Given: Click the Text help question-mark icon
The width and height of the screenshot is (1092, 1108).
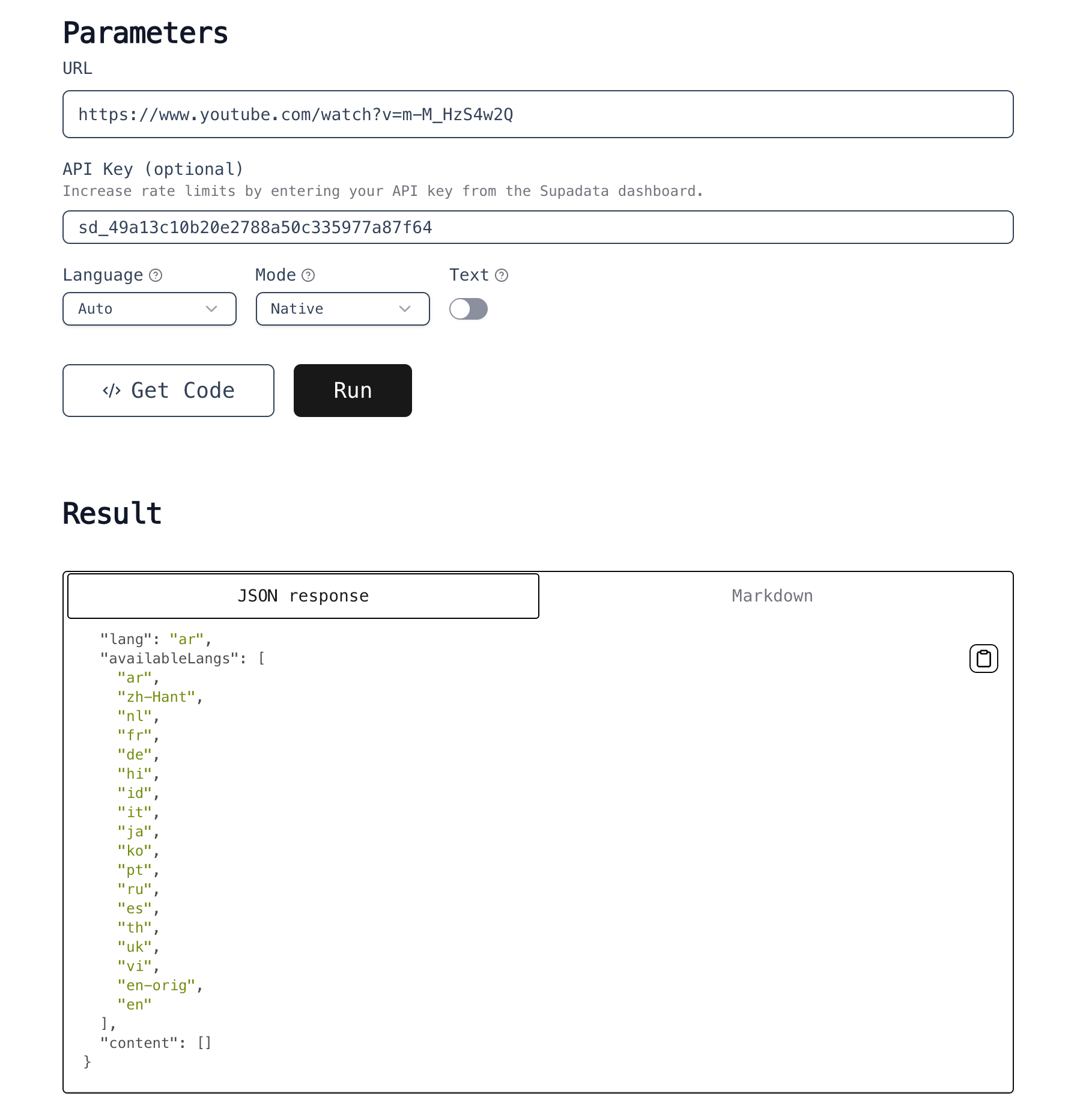Looking at the screenshot, I should click(x=502, y=275).
